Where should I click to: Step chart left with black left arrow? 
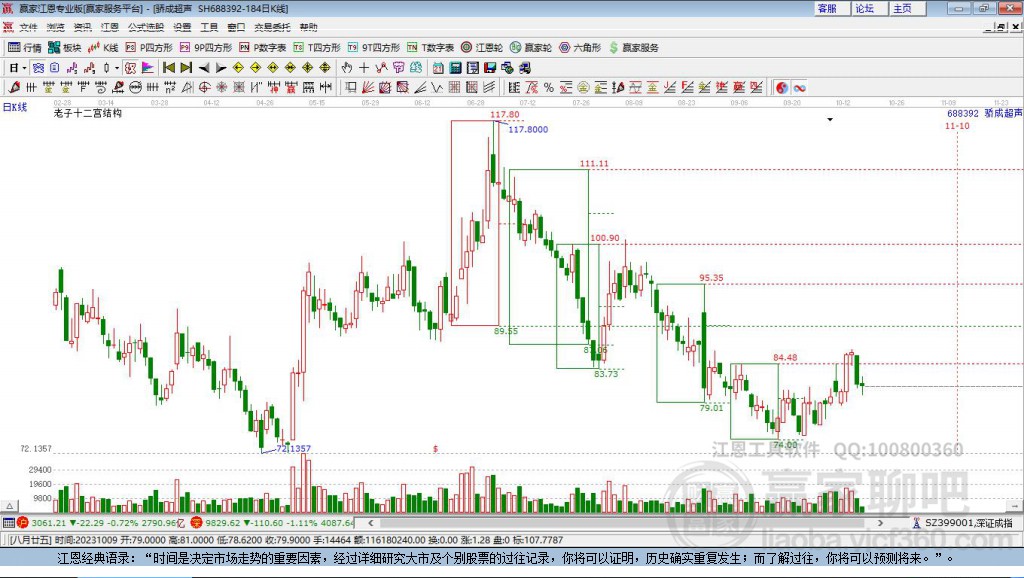(204, 68)
